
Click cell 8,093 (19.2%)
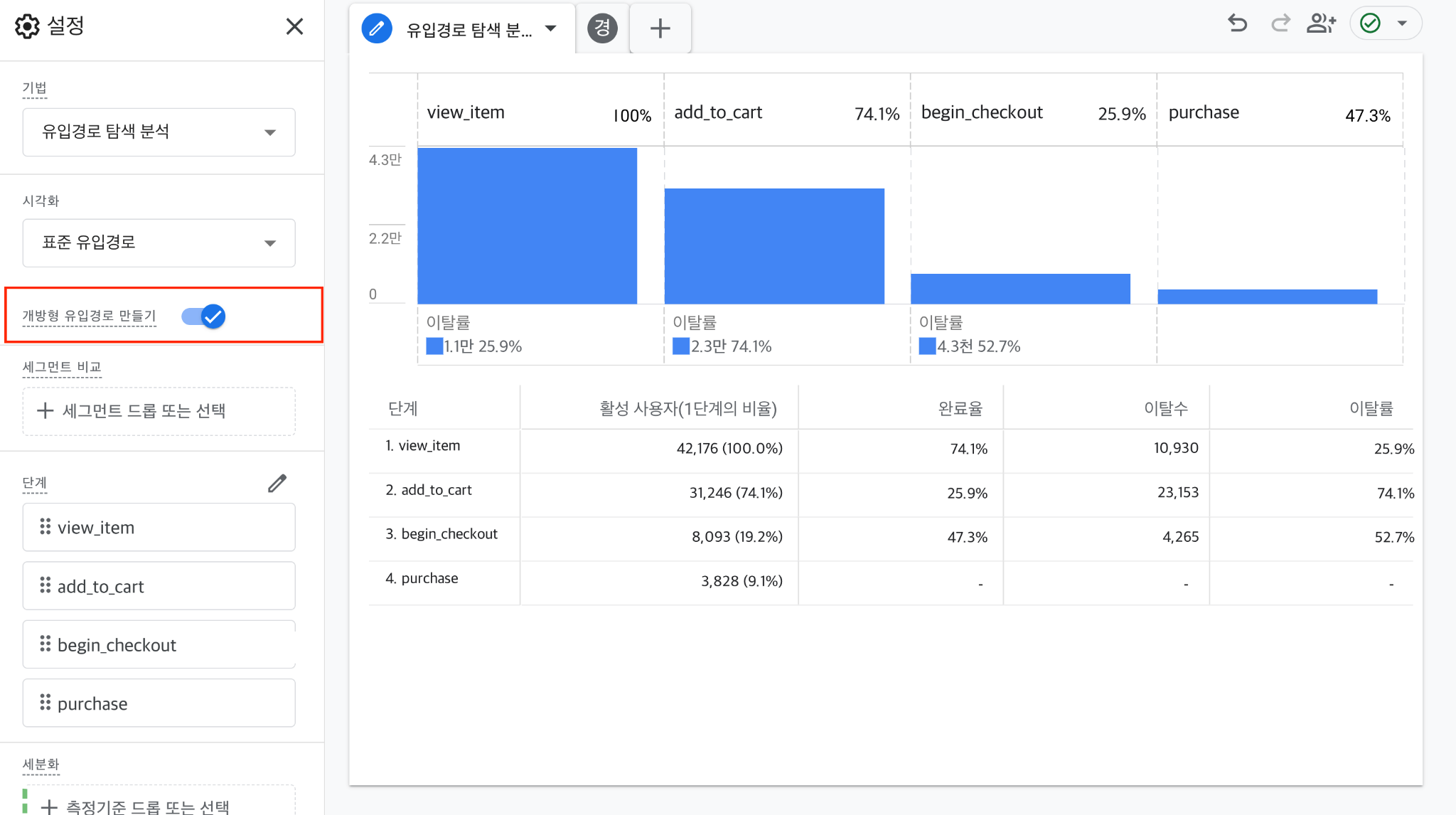[737, 537]
